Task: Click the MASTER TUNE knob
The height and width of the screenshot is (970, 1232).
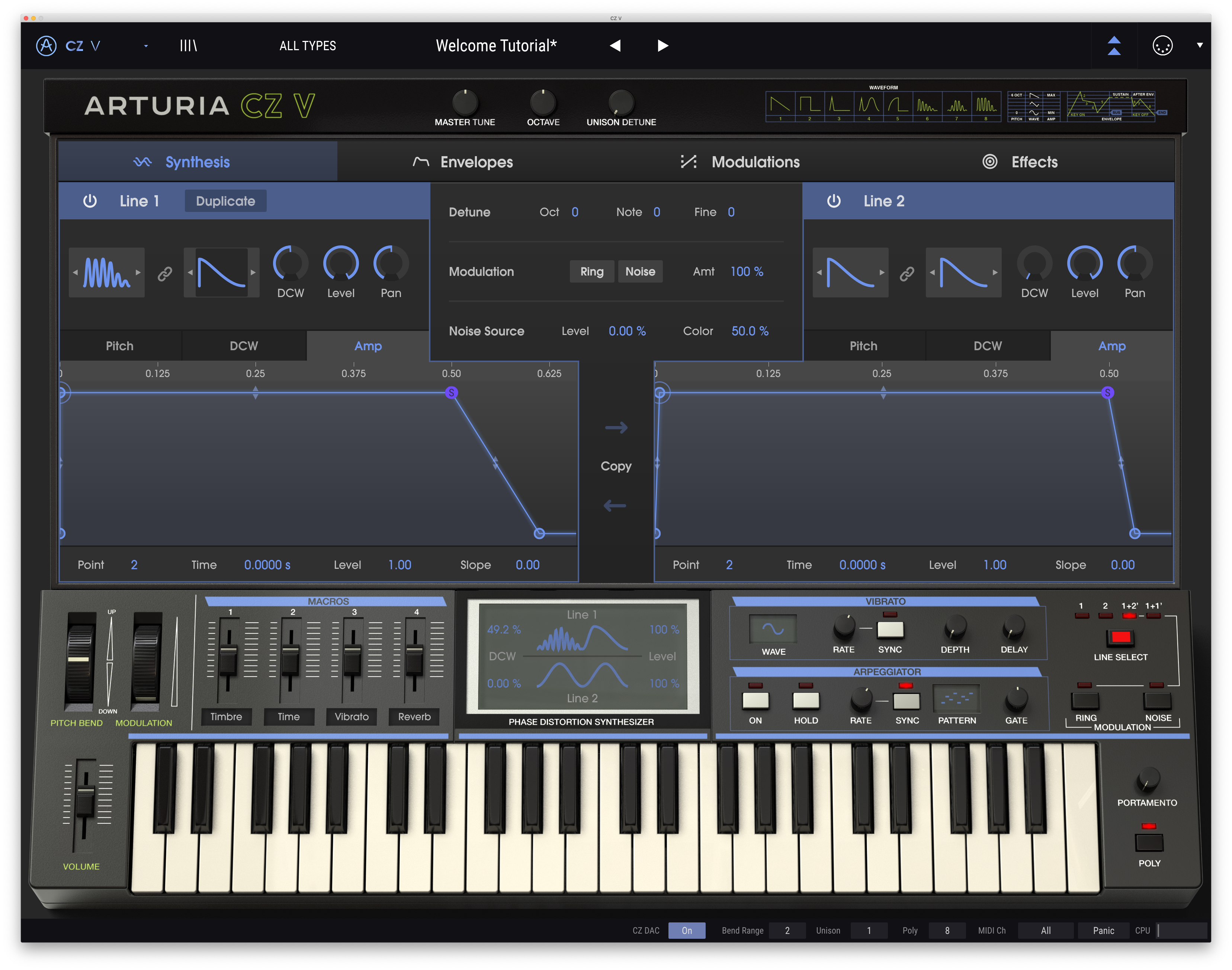Action: pos(465,102)
